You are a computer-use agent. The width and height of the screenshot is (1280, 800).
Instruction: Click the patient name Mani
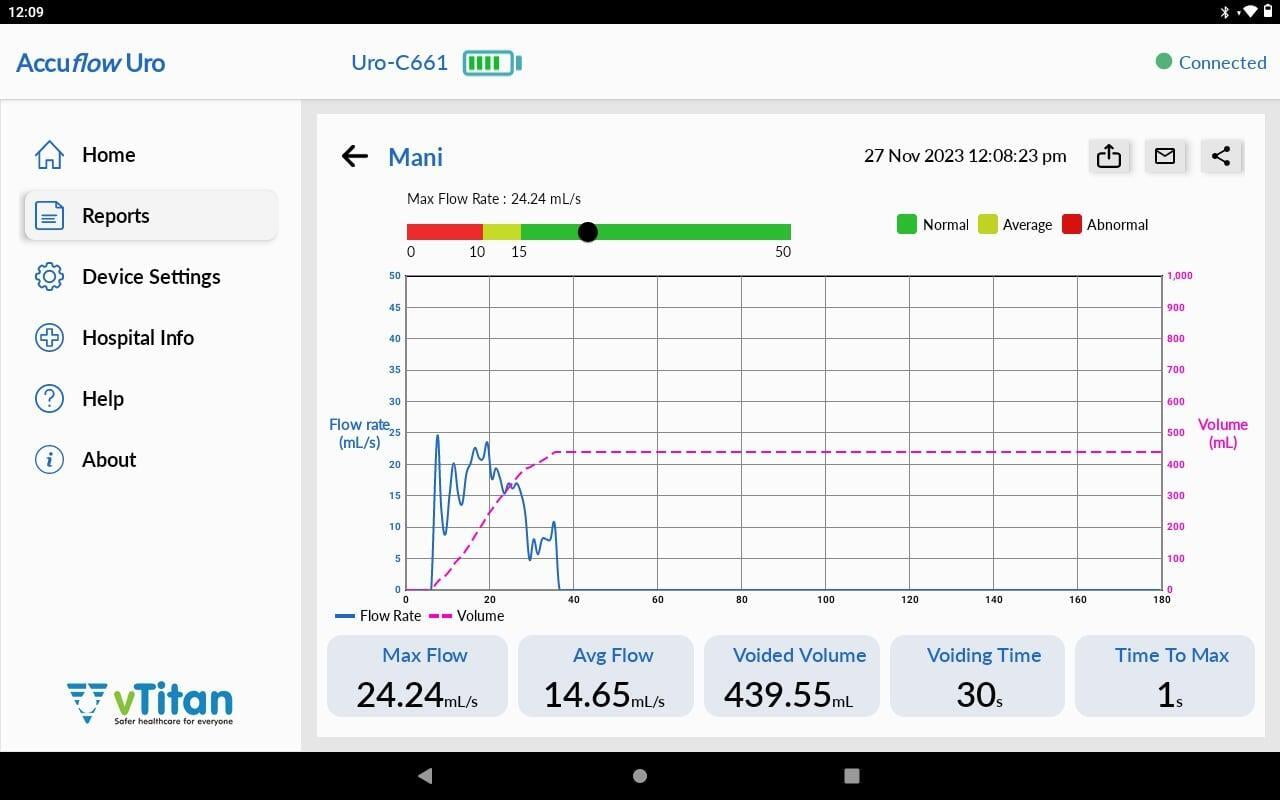415,157
